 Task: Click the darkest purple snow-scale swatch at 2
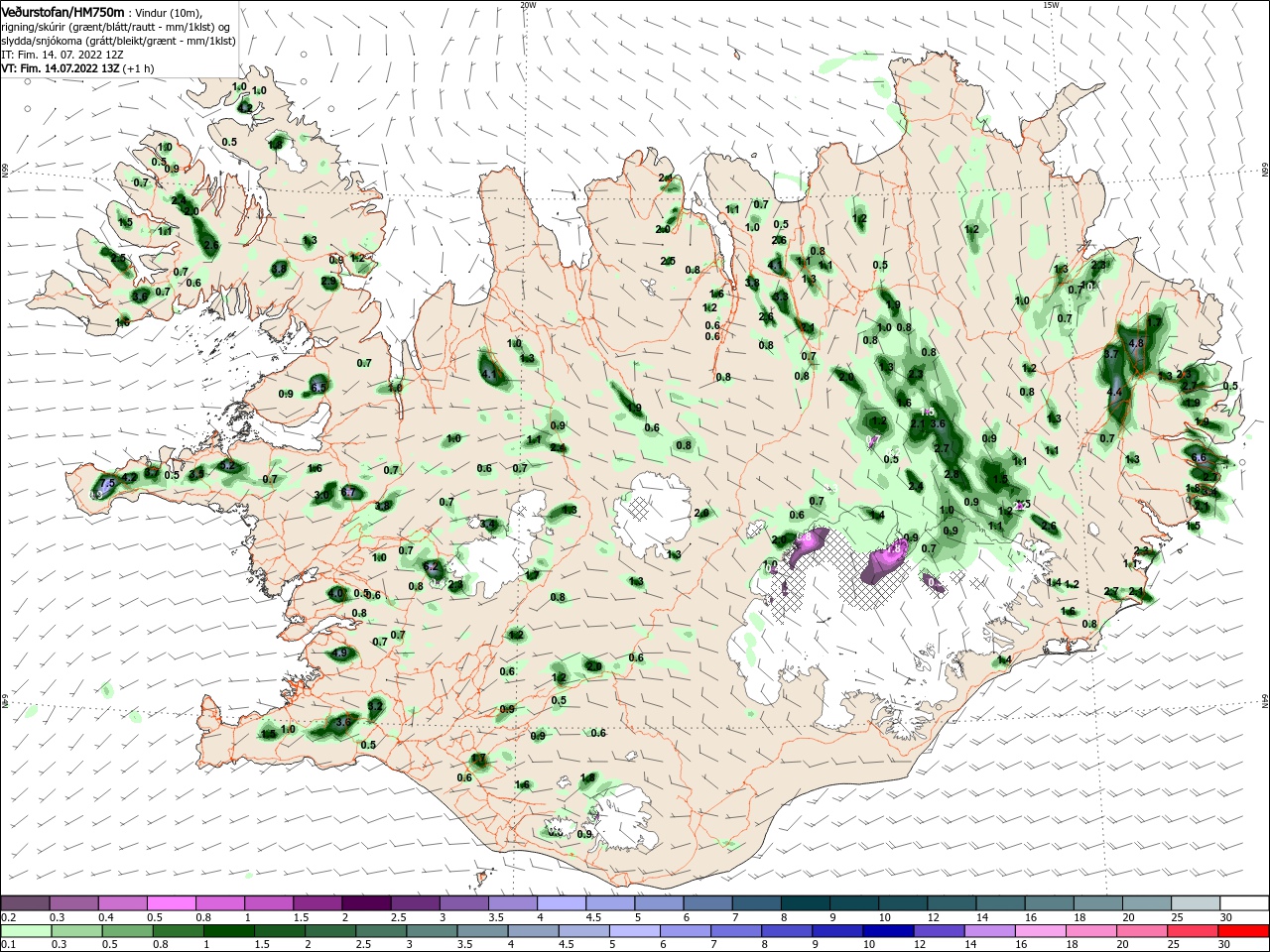365,903
